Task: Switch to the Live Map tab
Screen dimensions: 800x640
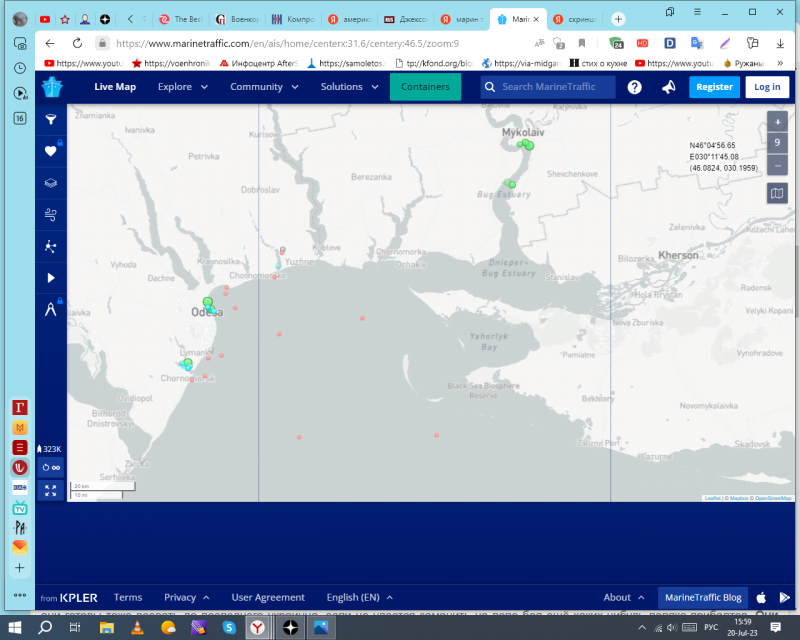Action: pyautogui.click(x=115, y=87)
